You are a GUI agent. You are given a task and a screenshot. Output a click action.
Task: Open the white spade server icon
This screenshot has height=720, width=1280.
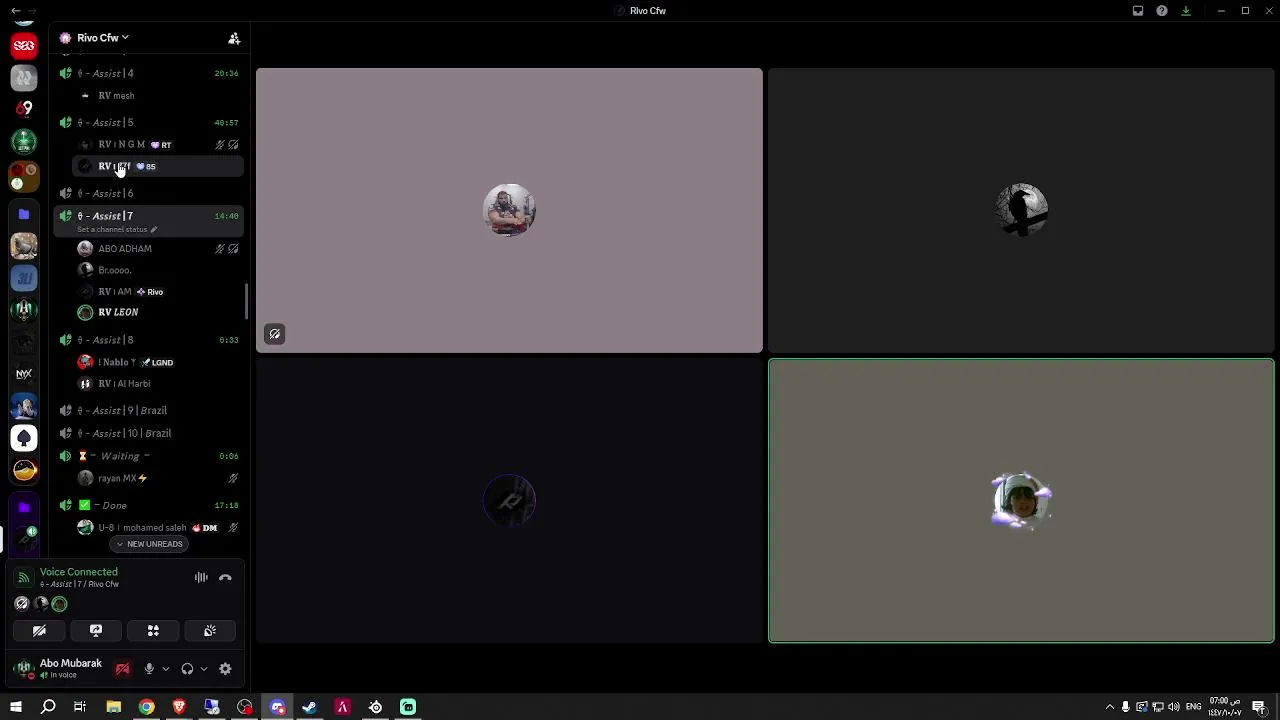coord(24,438)
